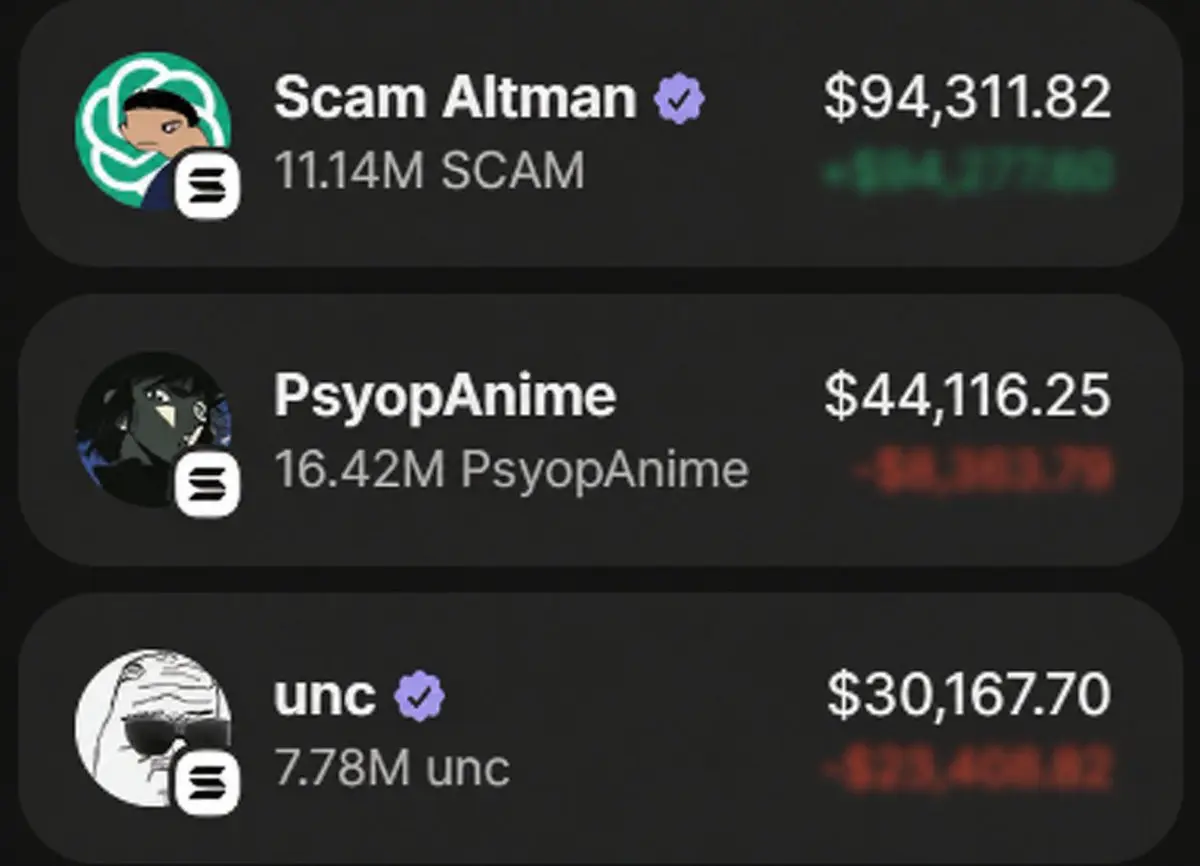Click the 7.78M unc balance text
Viewport: 1200px width, 866px height.
pyautogui.click(x=392, y=768)
